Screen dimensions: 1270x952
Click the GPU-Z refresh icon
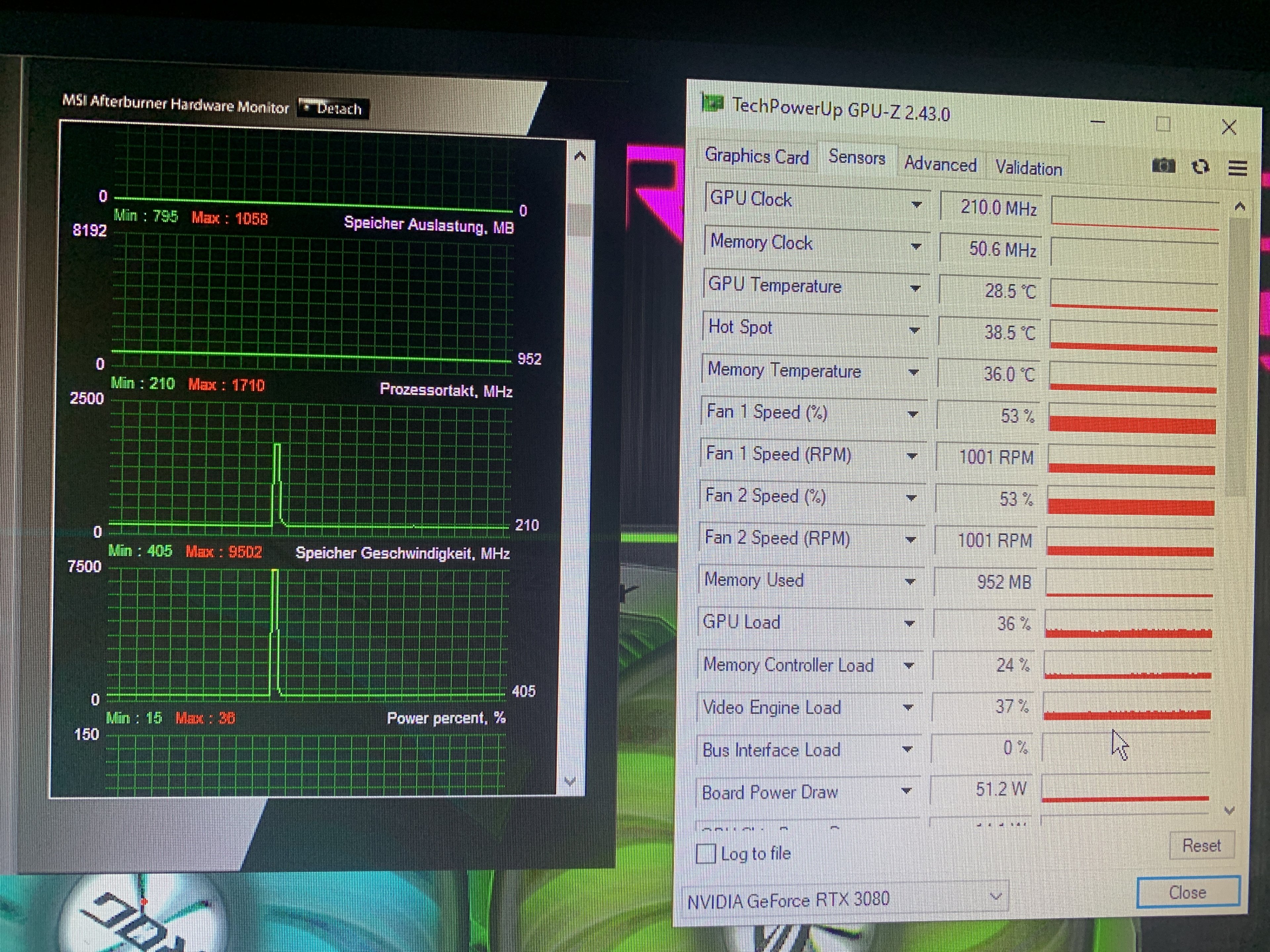coord(1201,167)
